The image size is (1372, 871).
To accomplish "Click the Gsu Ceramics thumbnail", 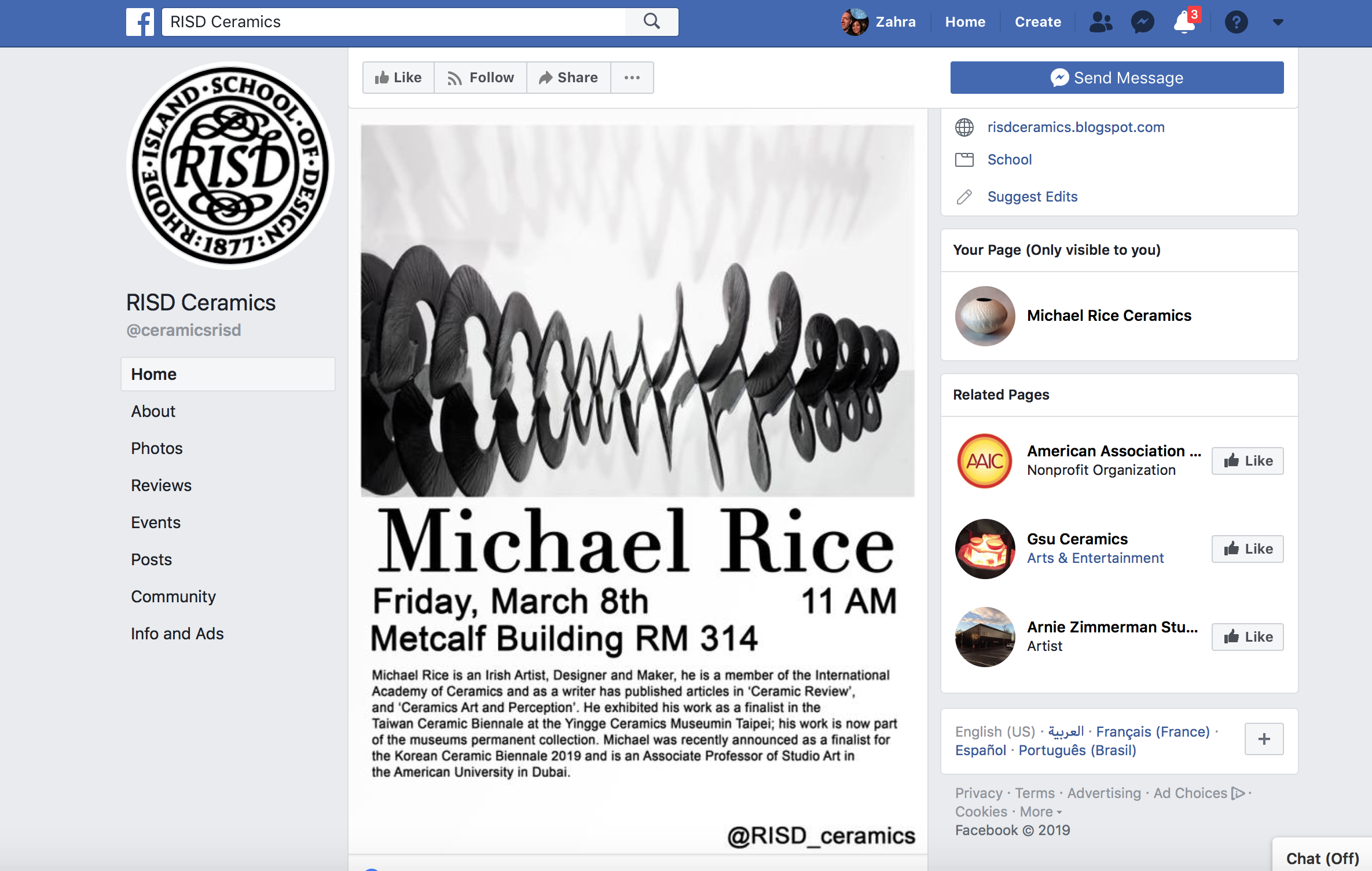I will point(985,549).
